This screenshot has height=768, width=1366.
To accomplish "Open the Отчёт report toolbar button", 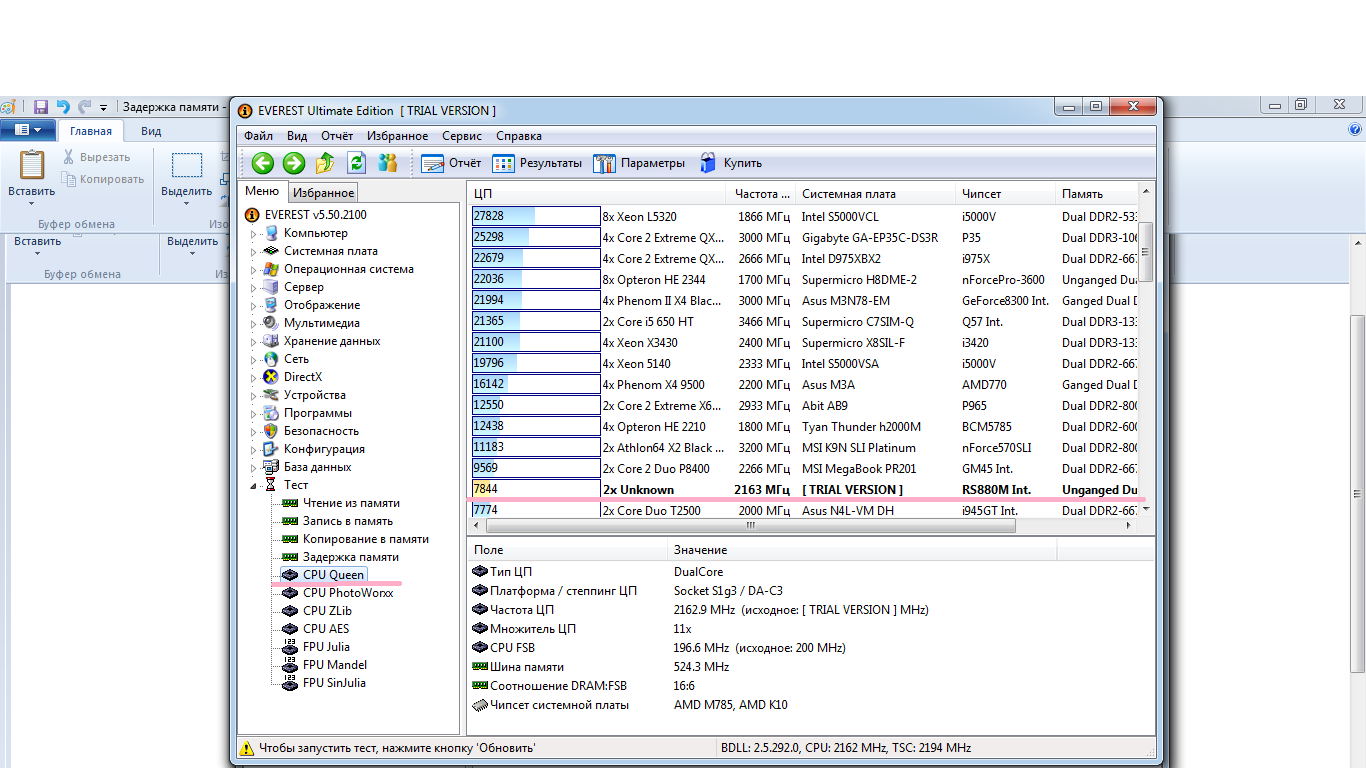I will (451, 163).
